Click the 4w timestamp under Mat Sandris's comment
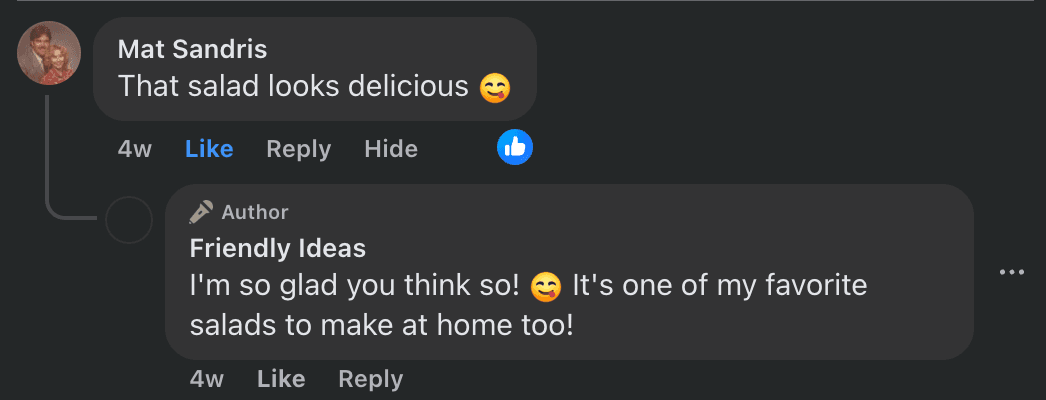Image resolution: width=1046 pixels, height=400 pixels. [135, 149]
